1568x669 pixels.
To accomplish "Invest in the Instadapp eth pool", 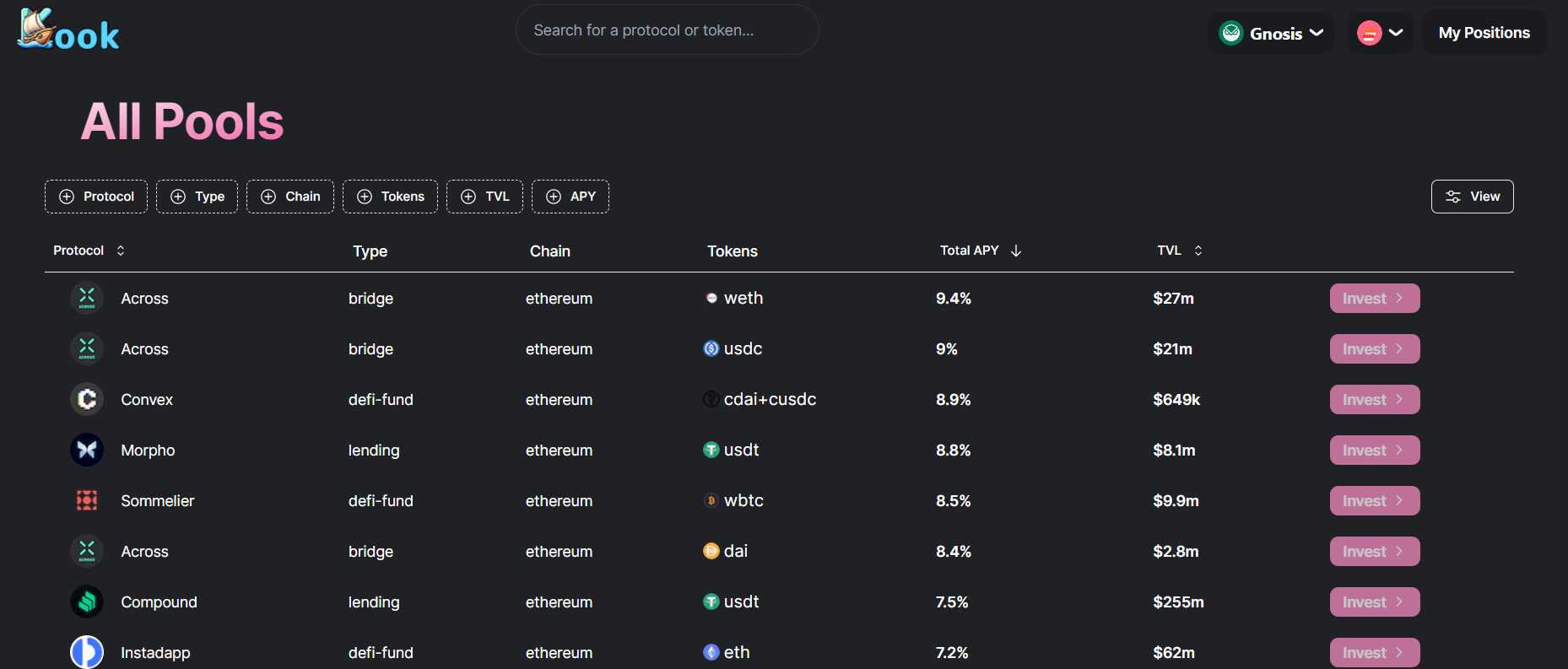I will (1375, 652).
